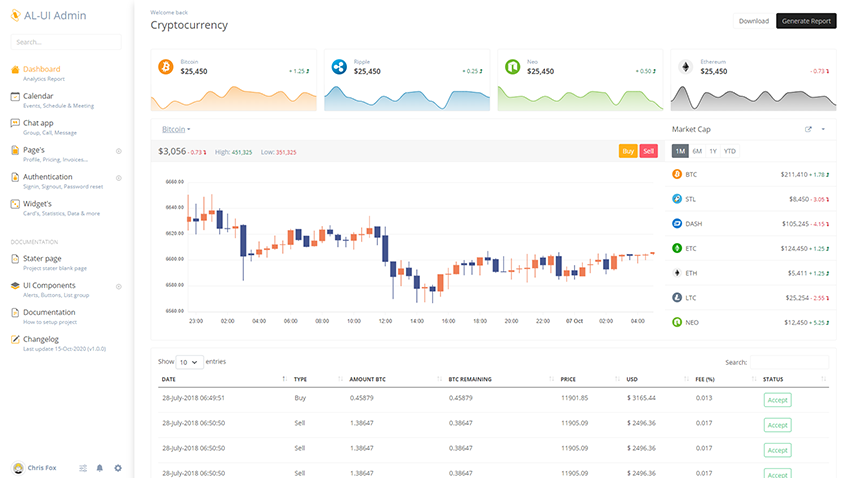This screenshot has width=850, height=478.
Task: Open the entries-per-page dropdown showing 10
Action: (189, 361)
